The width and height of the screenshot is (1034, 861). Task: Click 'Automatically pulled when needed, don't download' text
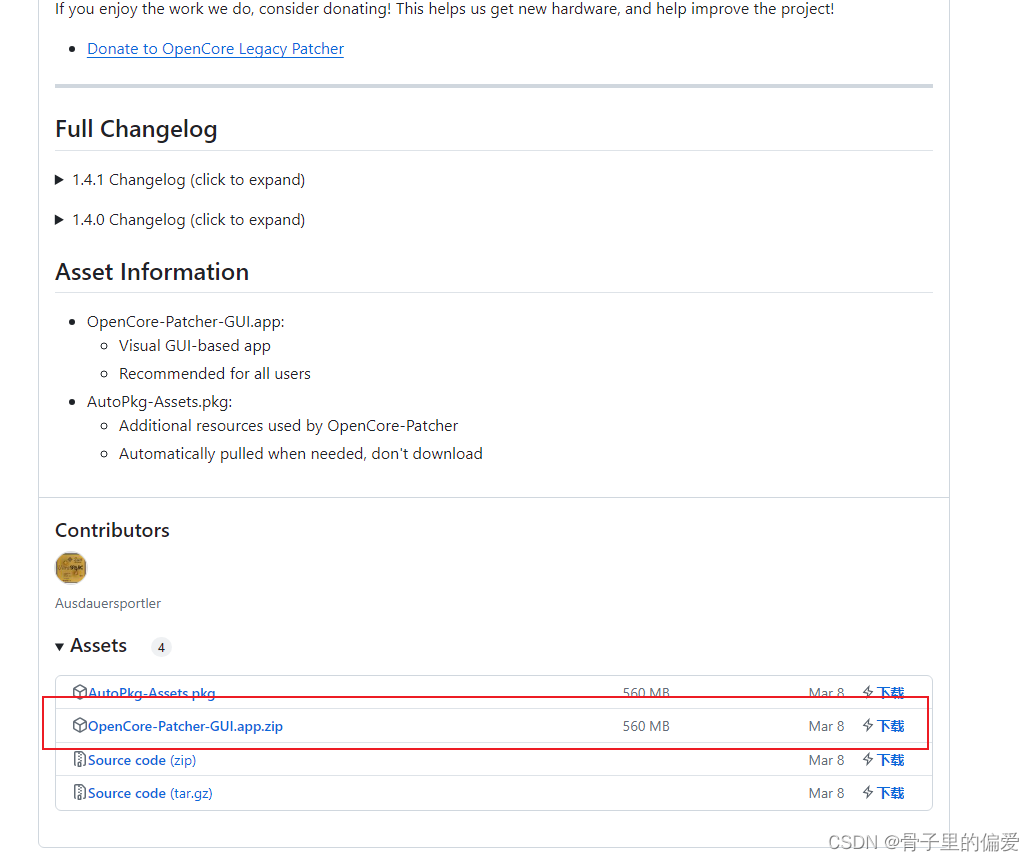click(x=301, y=454)
